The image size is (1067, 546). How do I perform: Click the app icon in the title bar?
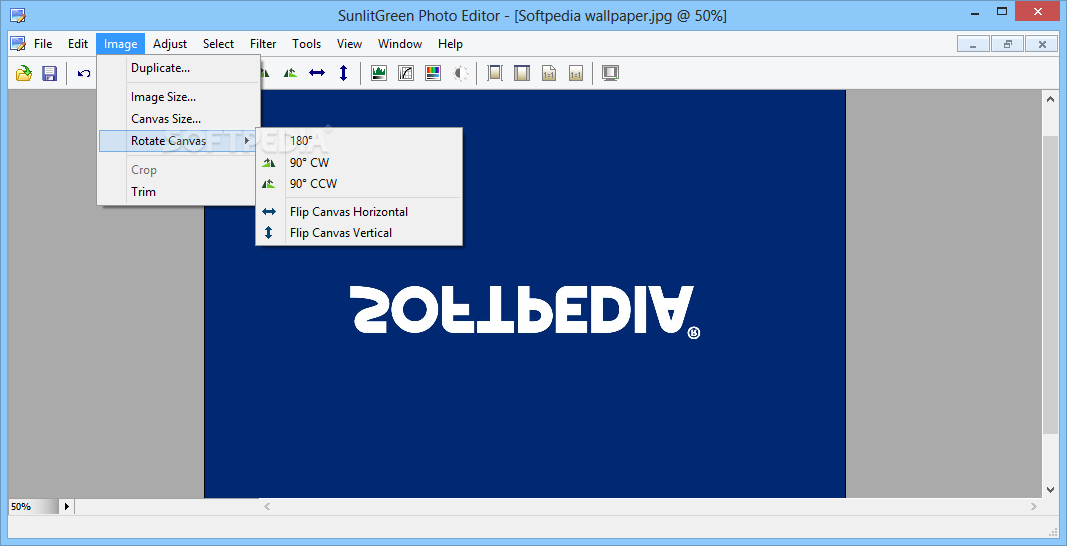(x=18, y=14)
